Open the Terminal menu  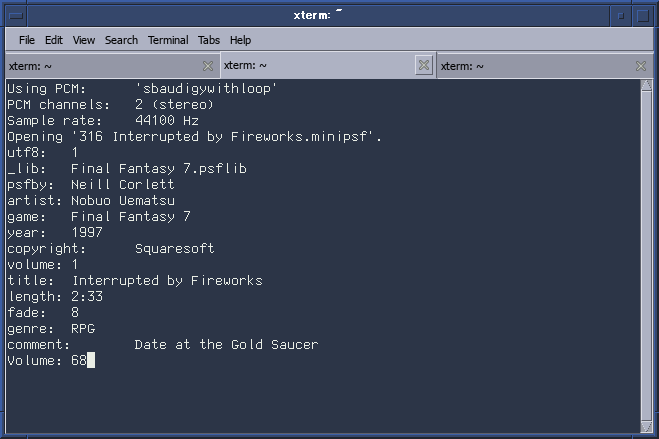(168, 40)
